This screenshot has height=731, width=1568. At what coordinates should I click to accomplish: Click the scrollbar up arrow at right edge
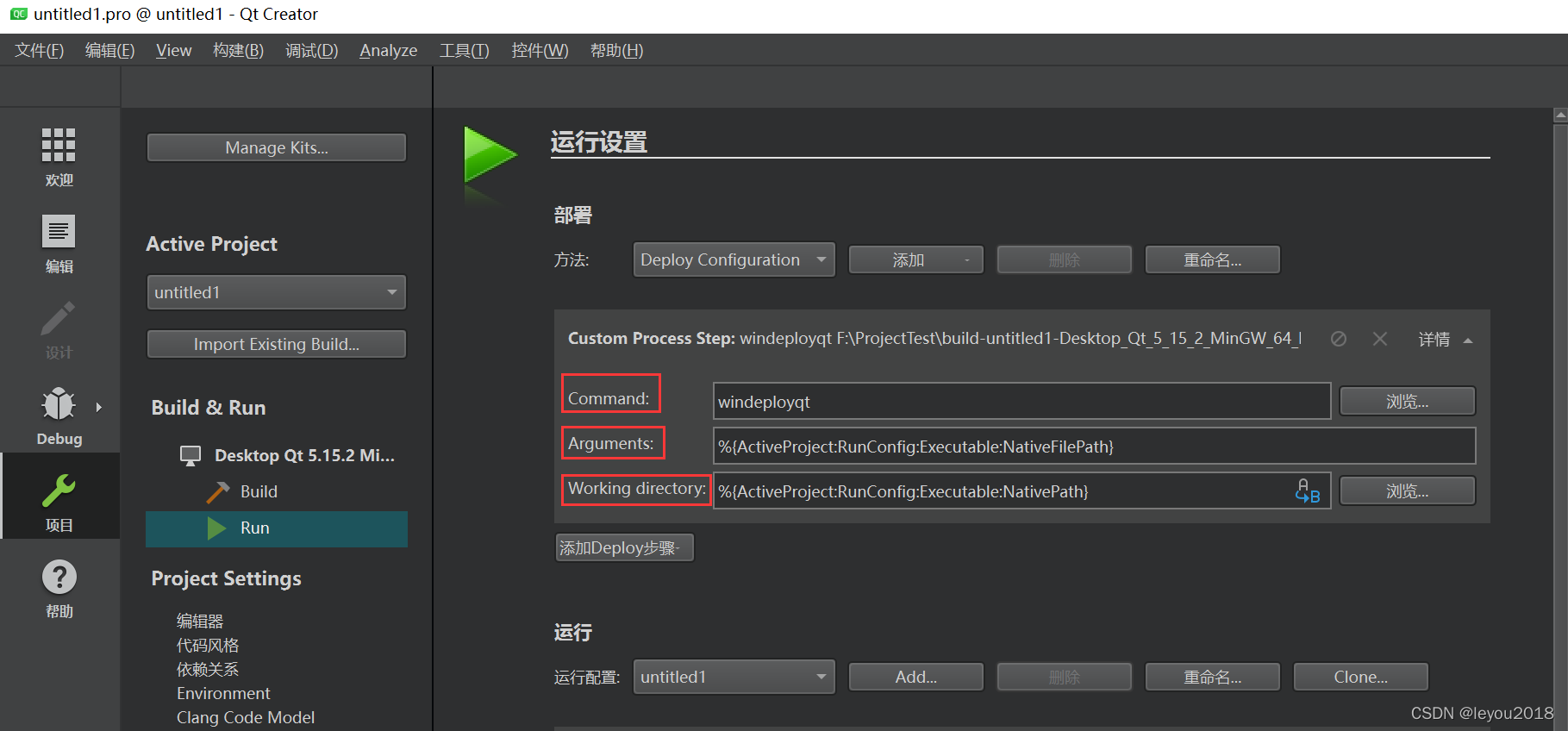(1560, 115)
